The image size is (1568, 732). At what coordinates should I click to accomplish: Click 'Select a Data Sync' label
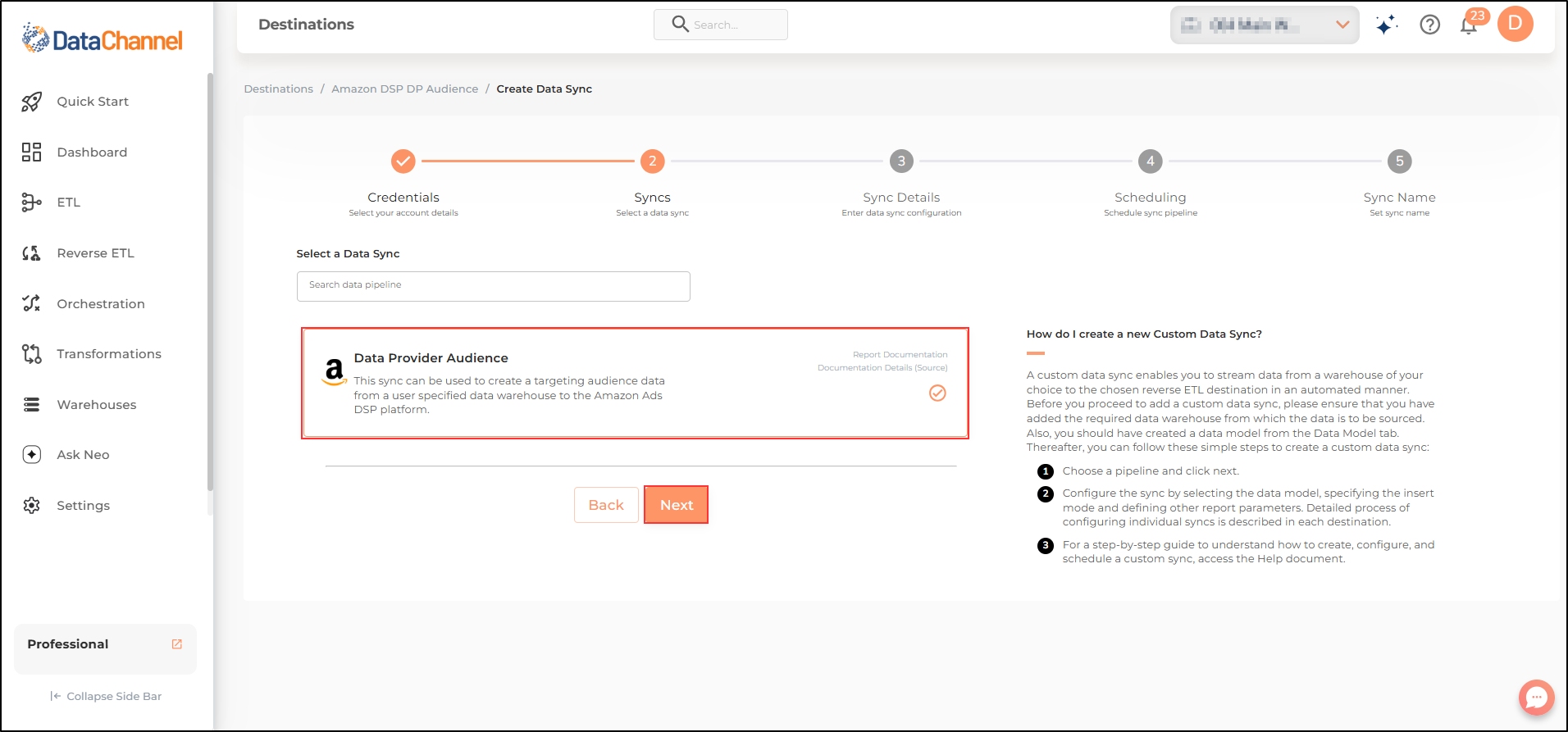[x=348, y=254]
